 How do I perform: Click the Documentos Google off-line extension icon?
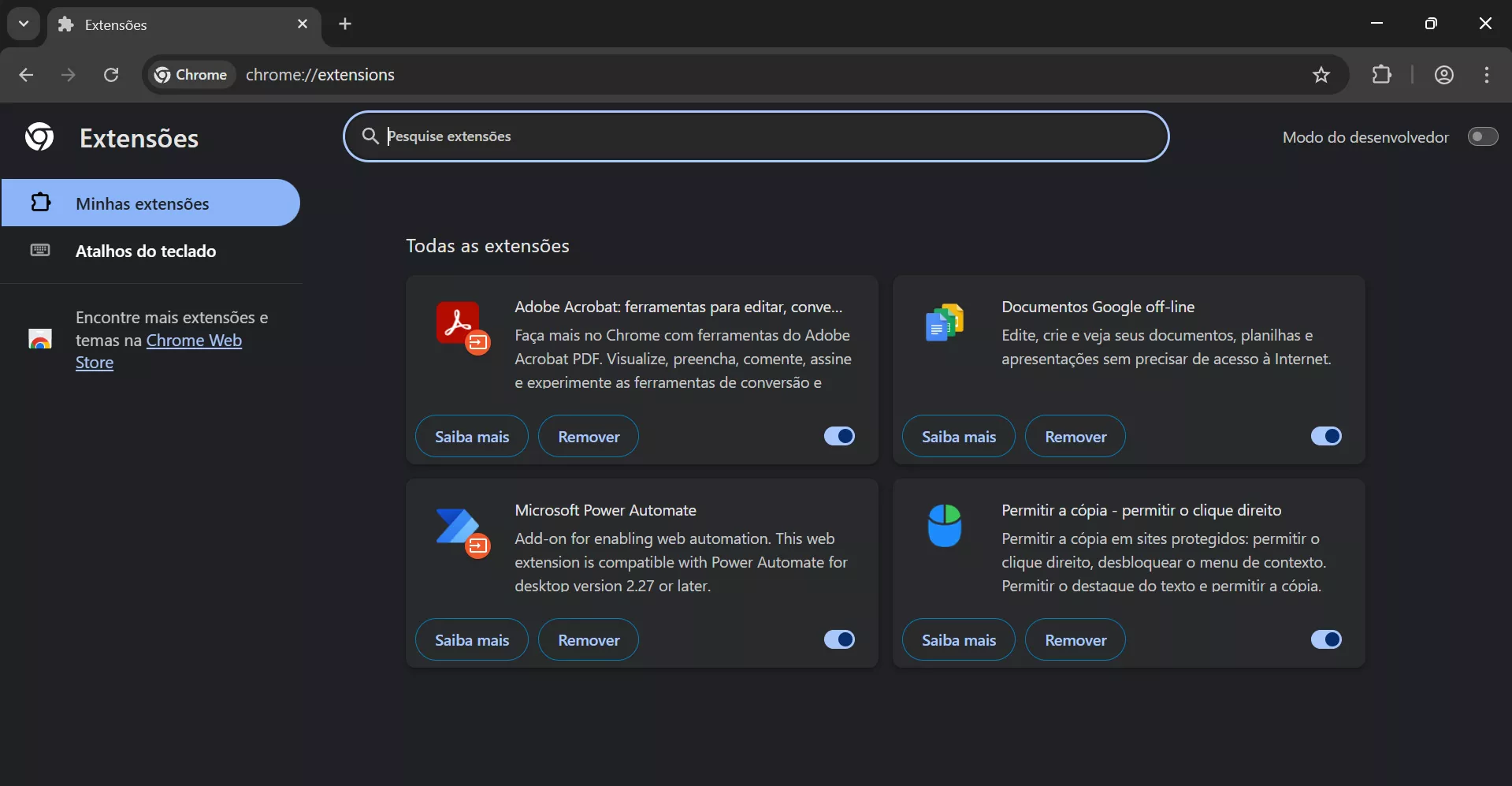(945, 323)
